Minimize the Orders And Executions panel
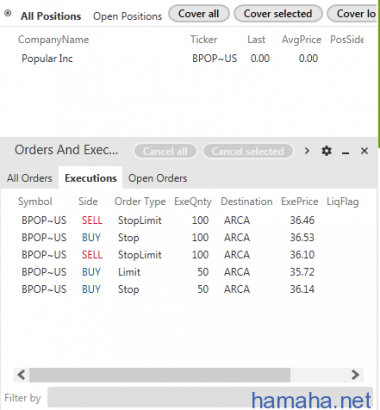This screenshot has width=380, height=410. coord(346,153)
